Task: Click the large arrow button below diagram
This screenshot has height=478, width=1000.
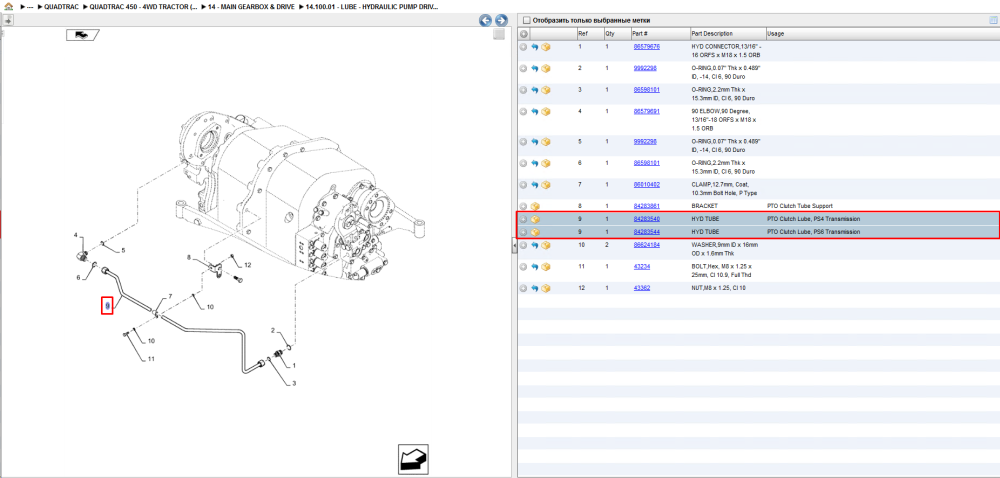Action: coord(413,460)
